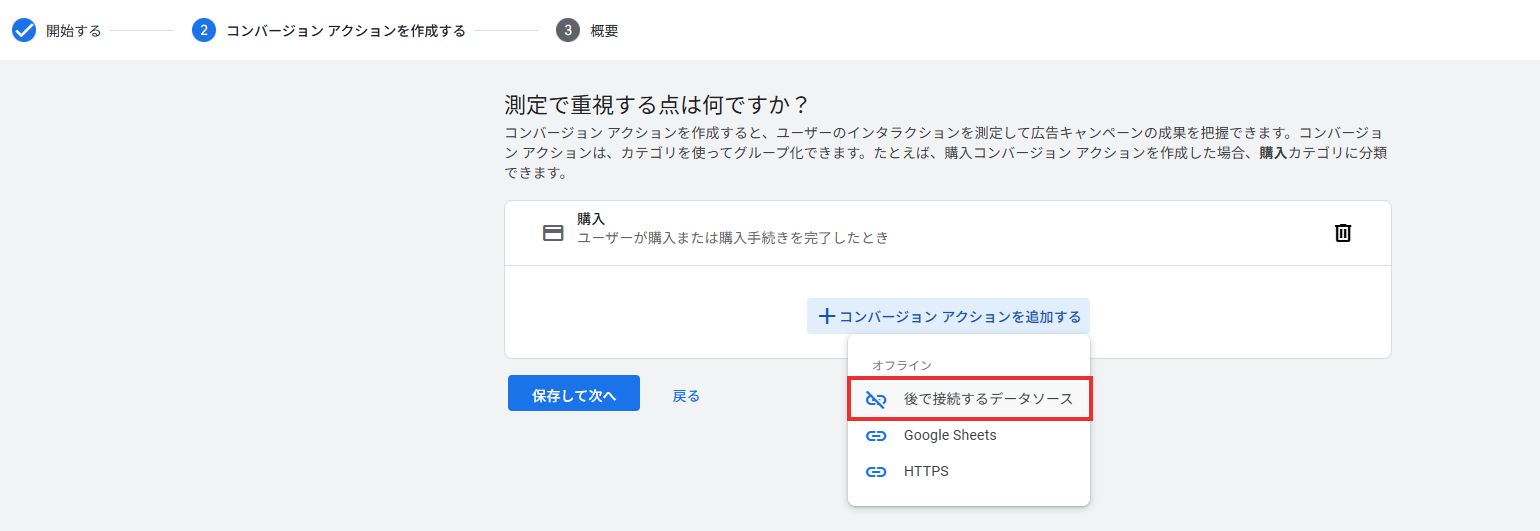Click the blue checkmark icon for step one
The width and height of the screenshot is (1540, 531).
pyautogui.click(x=24, y=30)
